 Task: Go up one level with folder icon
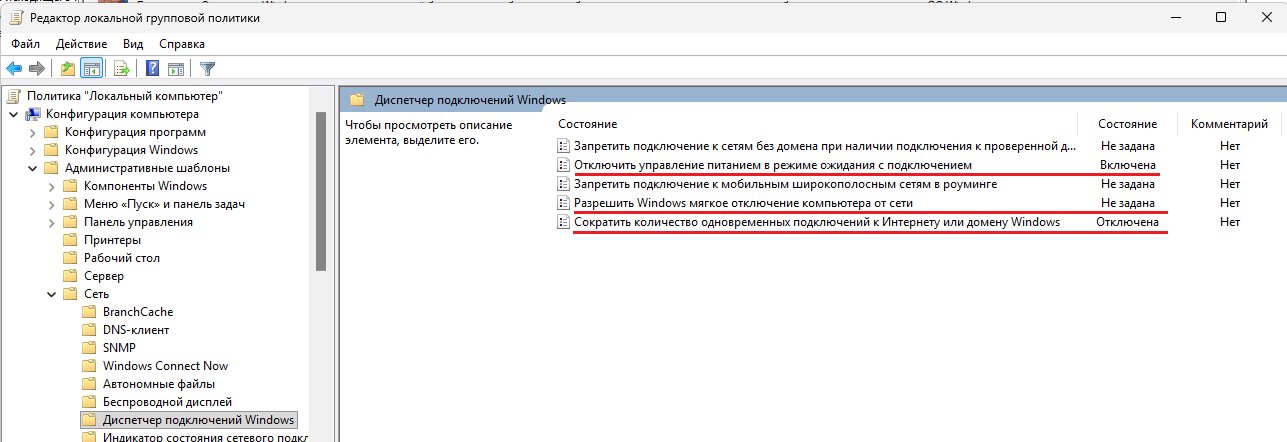(x=67, y=69)
